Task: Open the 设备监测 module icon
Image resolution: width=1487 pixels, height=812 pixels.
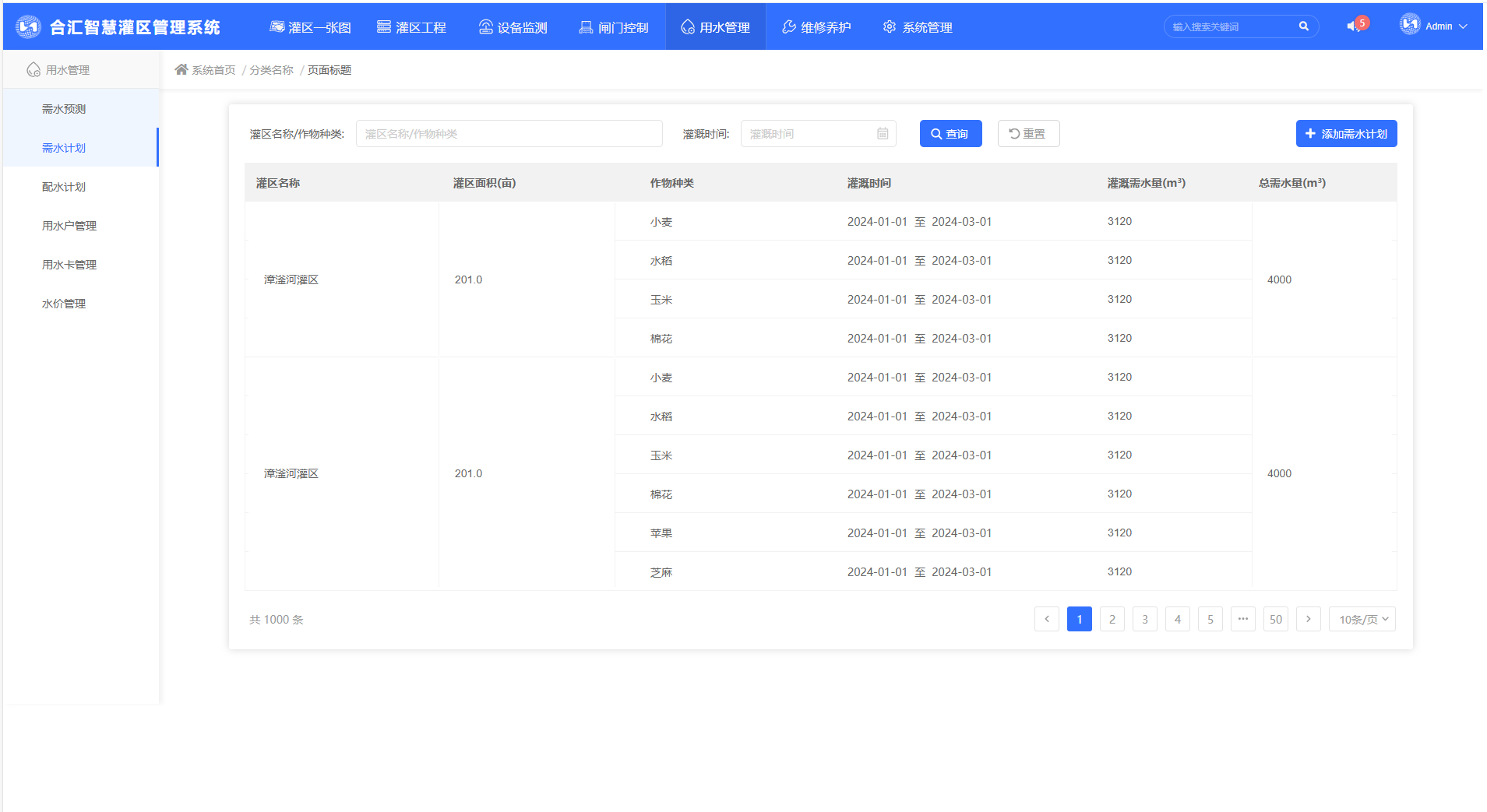Action: (485, 26)
